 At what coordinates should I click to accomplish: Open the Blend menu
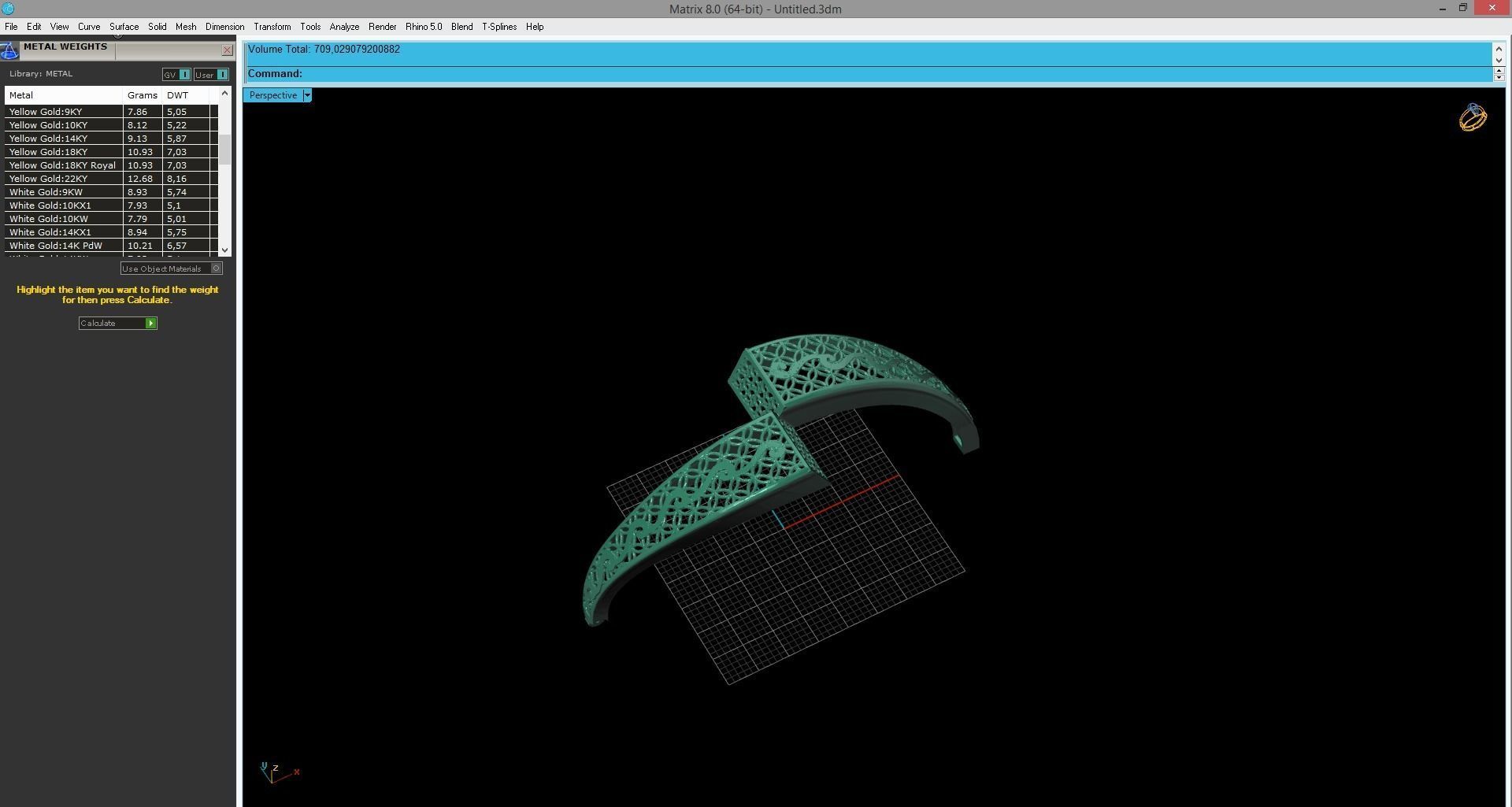pos(461,27)
